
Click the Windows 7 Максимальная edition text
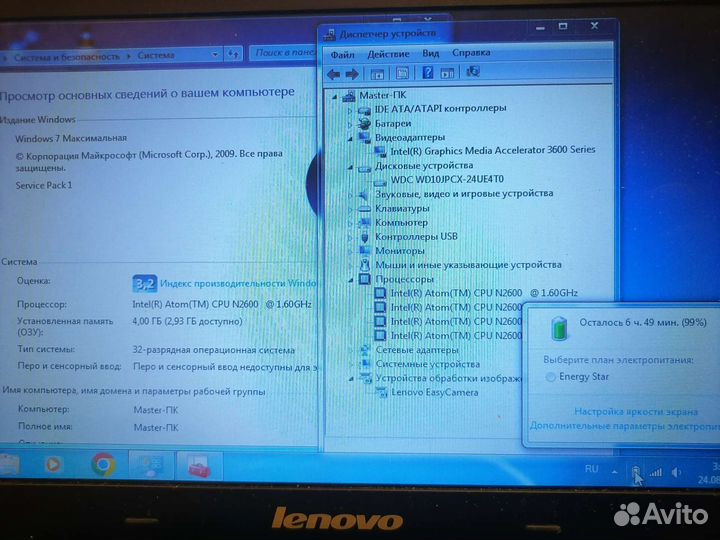[71, 138]
